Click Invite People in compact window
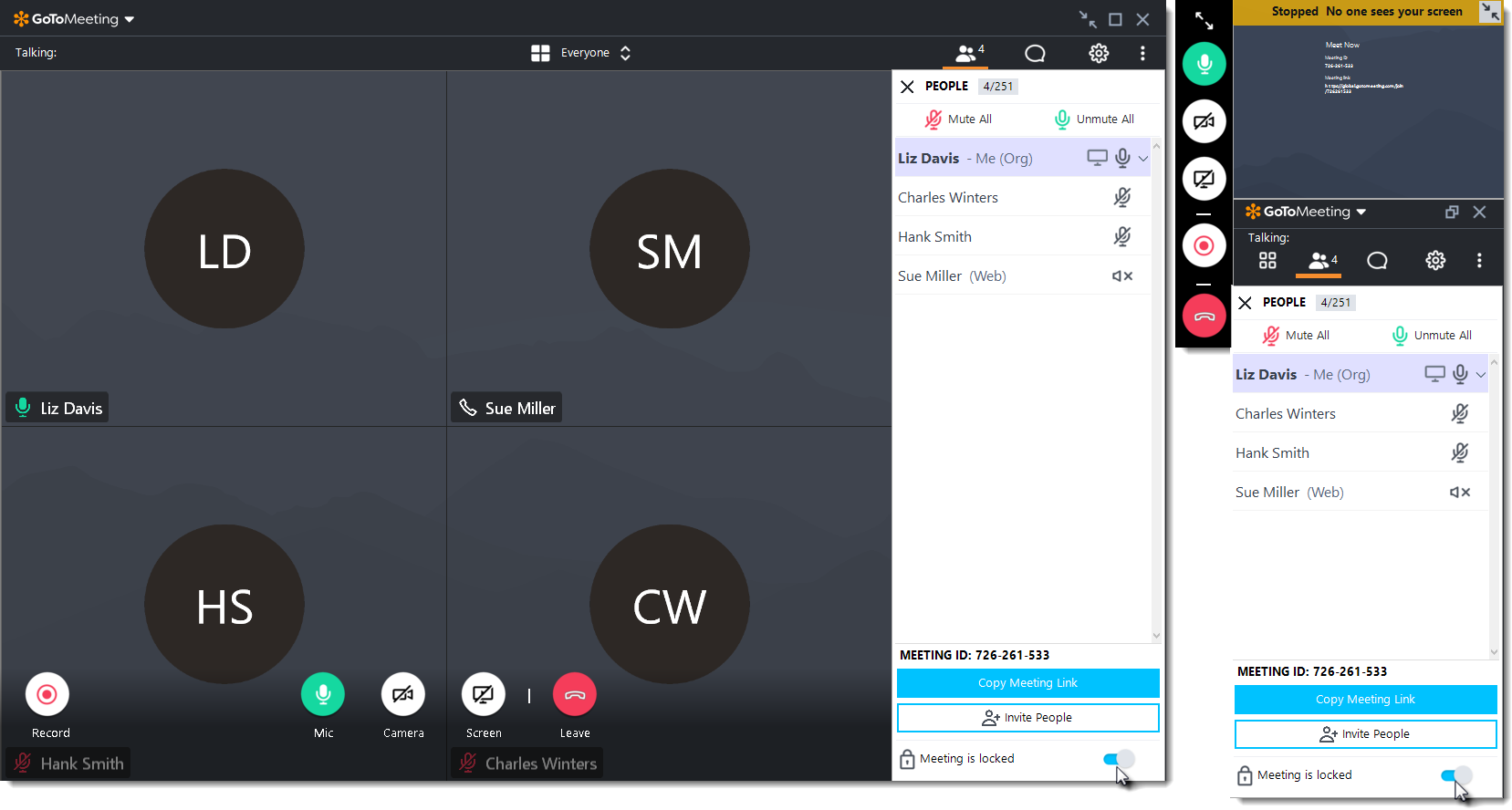This screenshot has height=810, width=1512. (1365, 734)
